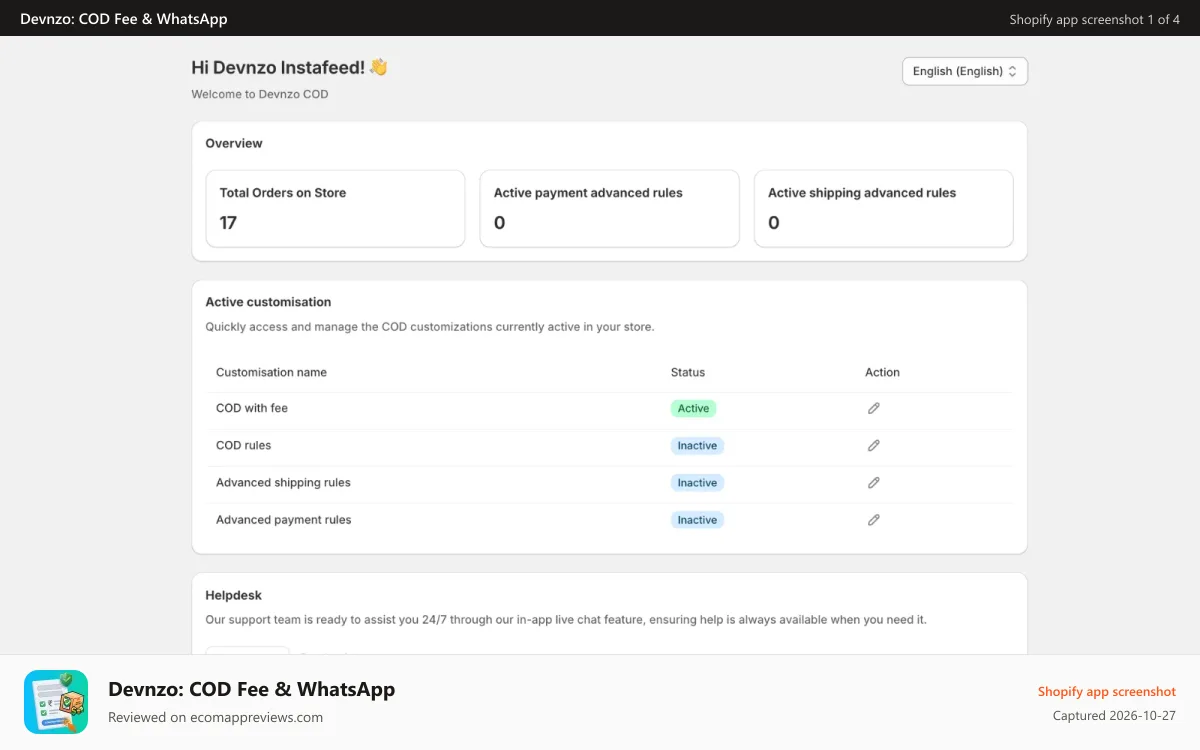Click the Customisation name column header

pyautogui.click(x=271, y=372)
